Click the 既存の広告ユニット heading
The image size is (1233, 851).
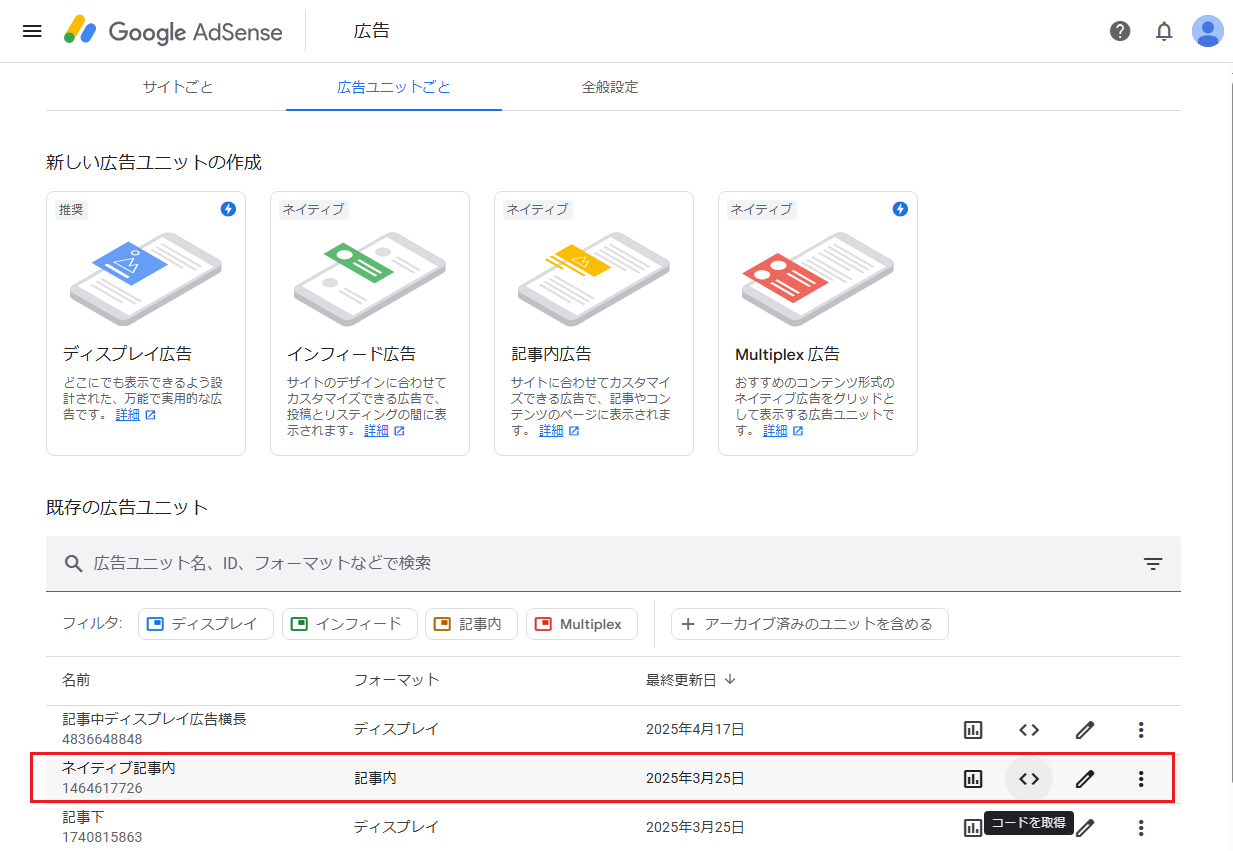pos(127,508)
